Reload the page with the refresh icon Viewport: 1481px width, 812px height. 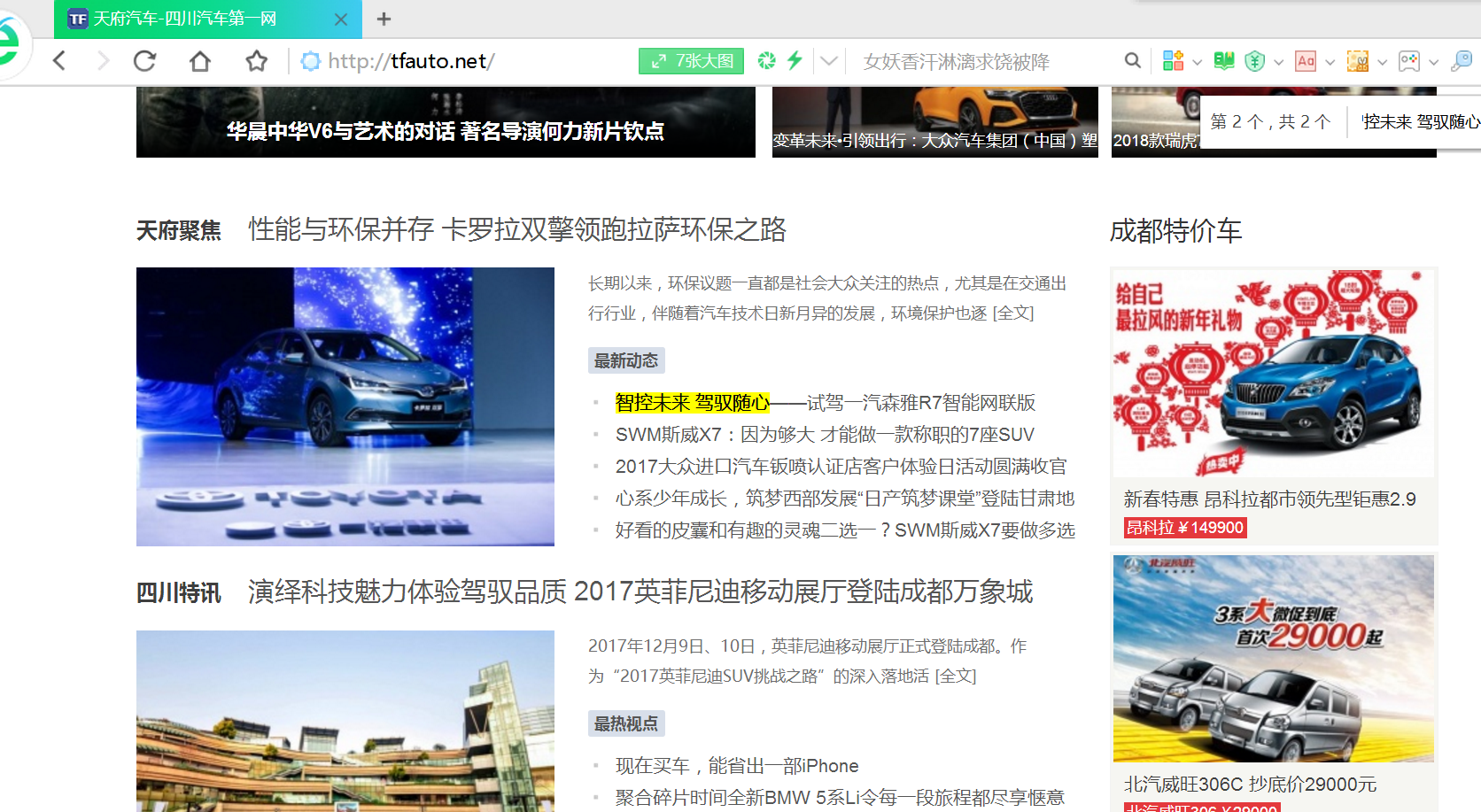pyautogui.click(x=145, y=61)
